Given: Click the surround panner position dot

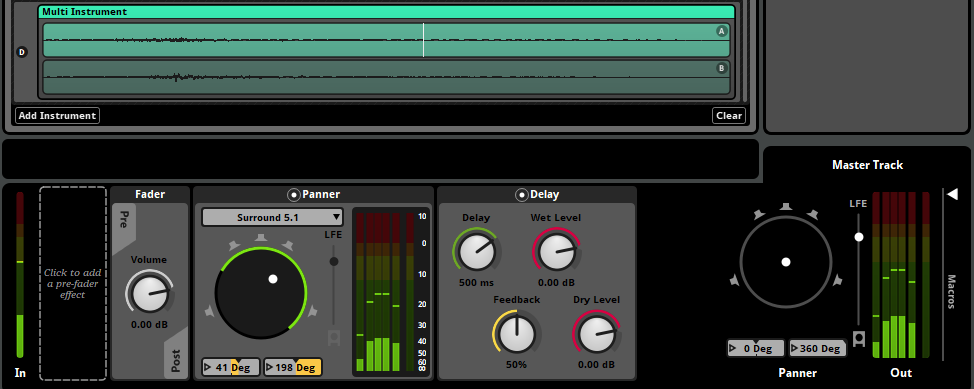Looking at the screenshot, I should tap(273, 279).
